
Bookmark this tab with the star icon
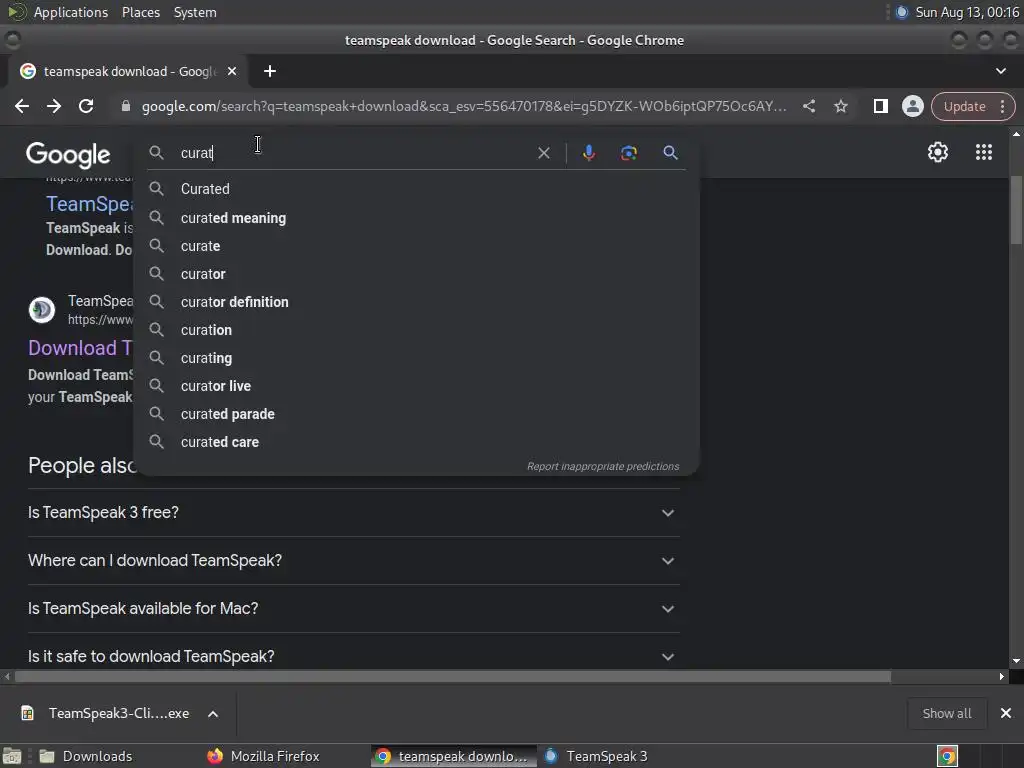pos(841,106)
